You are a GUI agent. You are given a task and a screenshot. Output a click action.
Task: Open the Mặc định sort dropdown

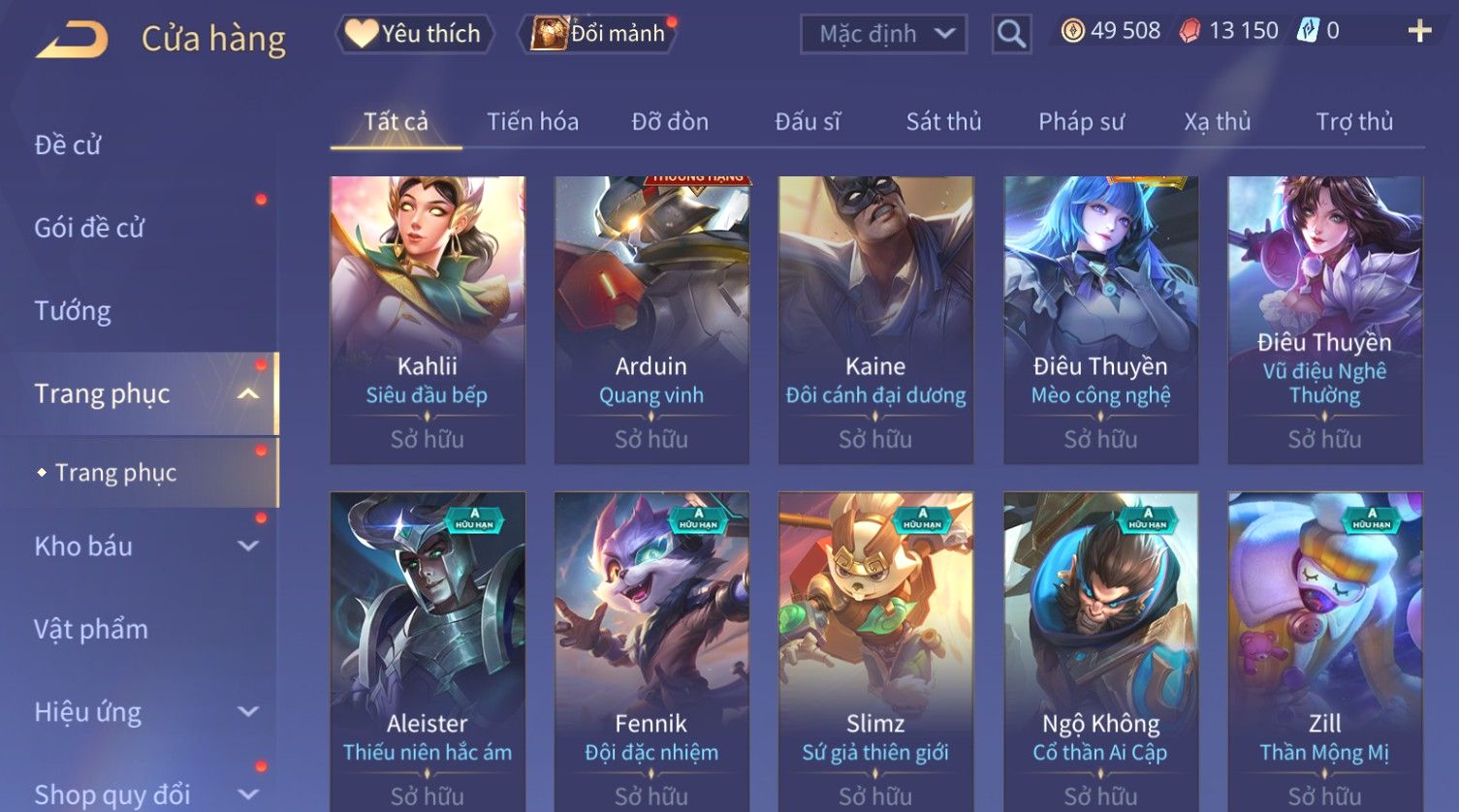[883, 34]
